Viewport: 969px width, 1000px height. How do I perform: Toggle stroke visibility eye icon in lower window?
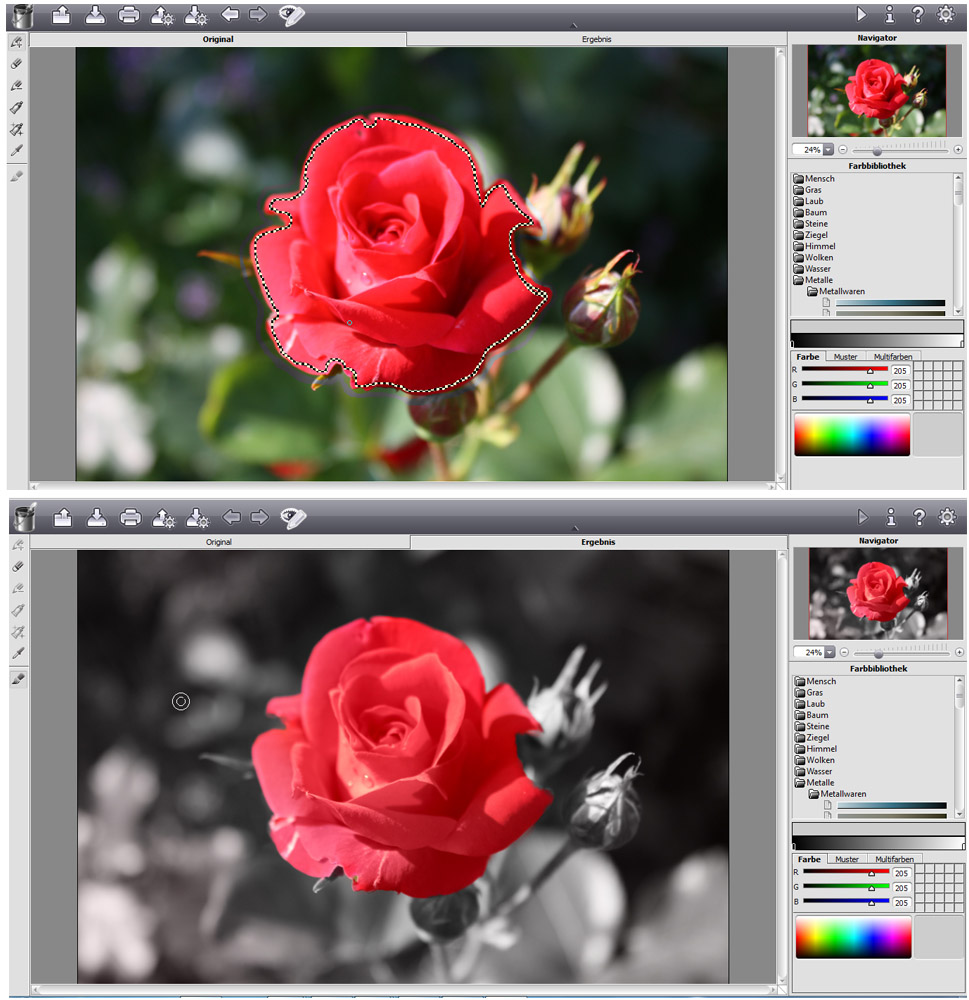point(293,518)
